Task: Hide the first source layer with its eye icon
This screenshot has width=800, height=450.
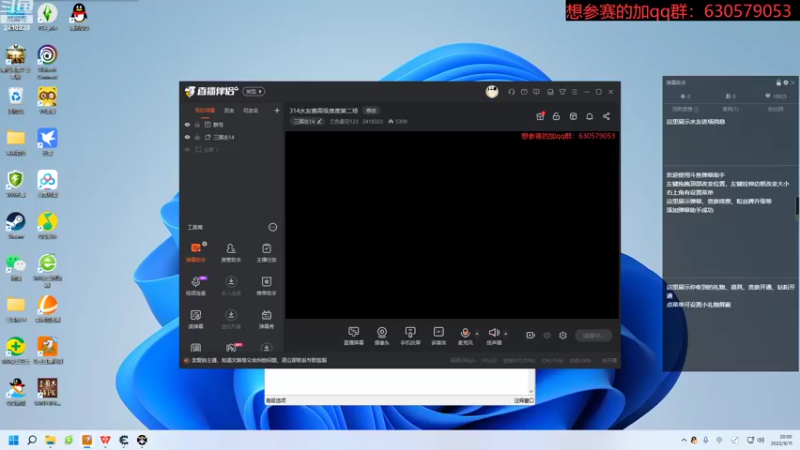Action: coord(187,124)
